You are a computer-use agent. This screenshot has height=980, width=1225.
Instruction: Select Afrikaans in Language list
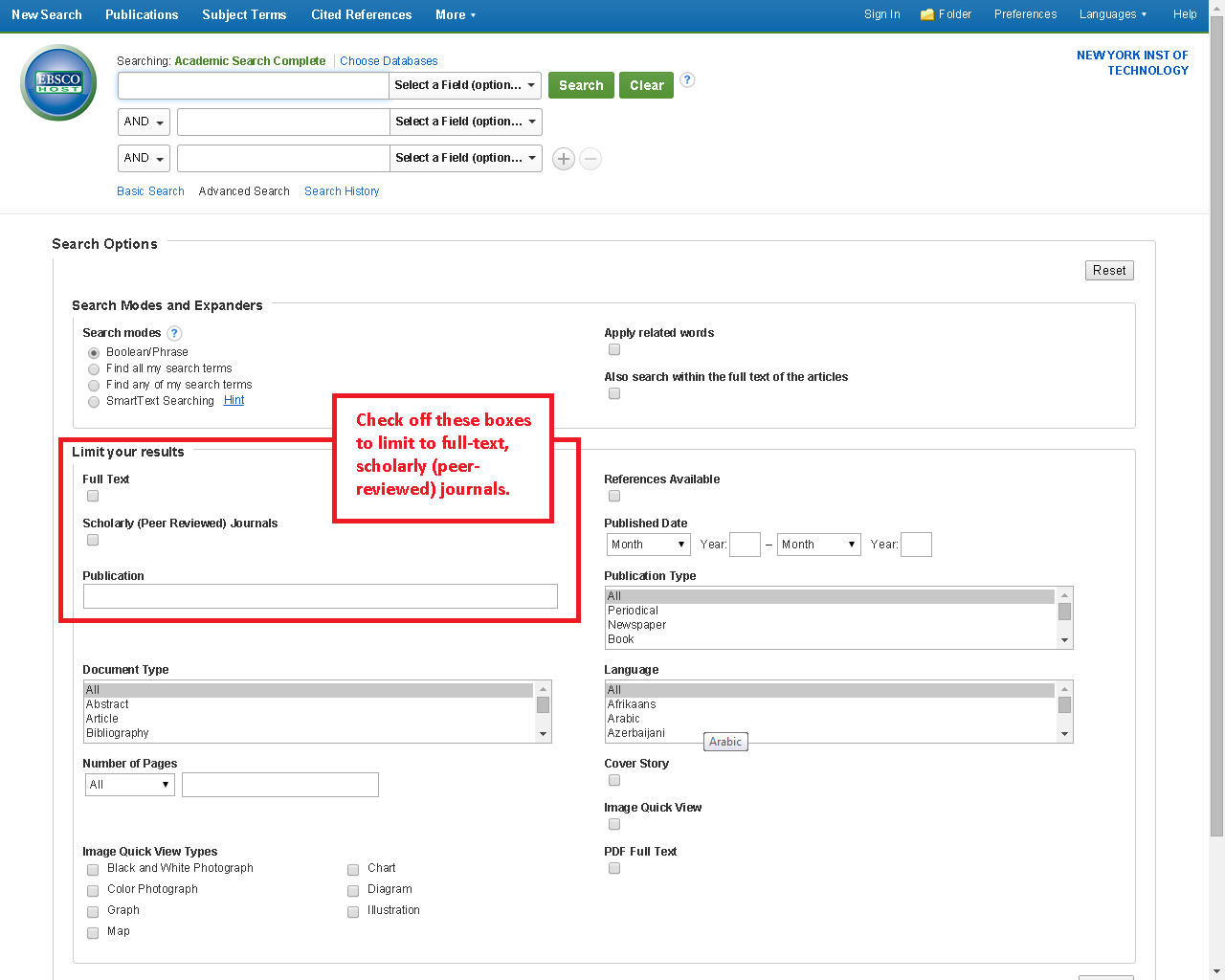(830, 704)
